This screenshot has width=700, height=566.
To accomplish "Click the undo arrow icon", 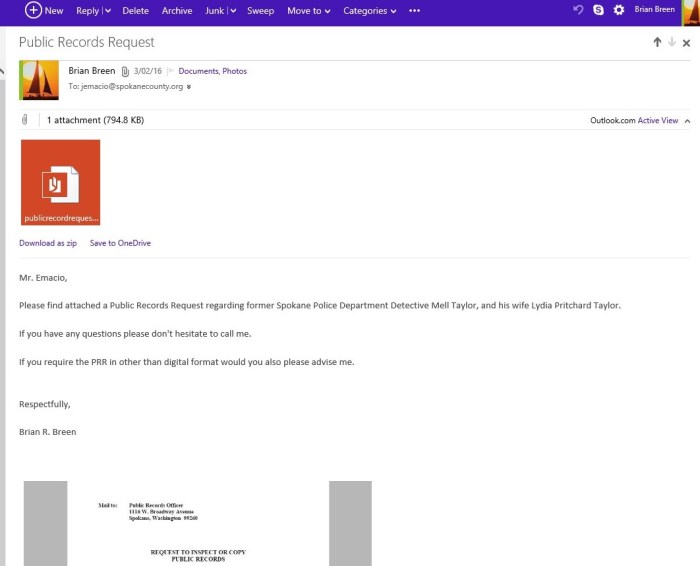I will click(578, 9).
